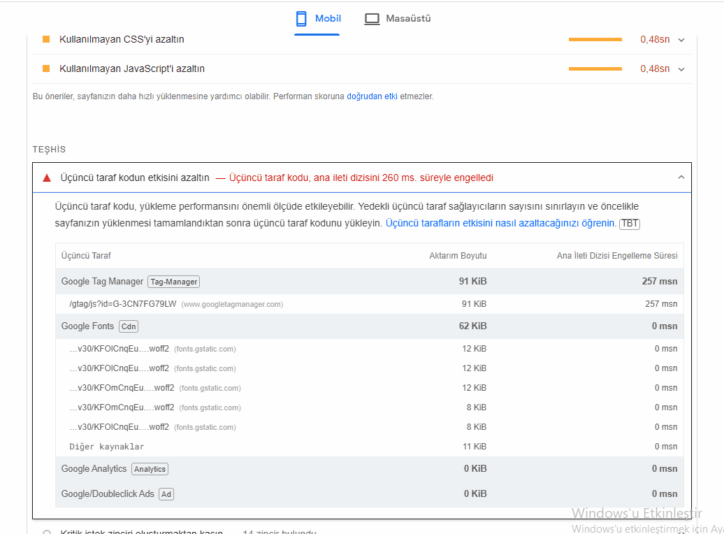Collapse the Üçüncü taraf kodun etkisini azaltın section
The image size is (724, 534).
point(681,178)
